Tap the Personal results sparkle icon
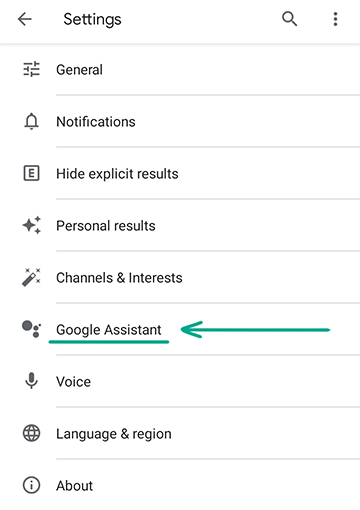The image size is (360, 510). (31, 225)
